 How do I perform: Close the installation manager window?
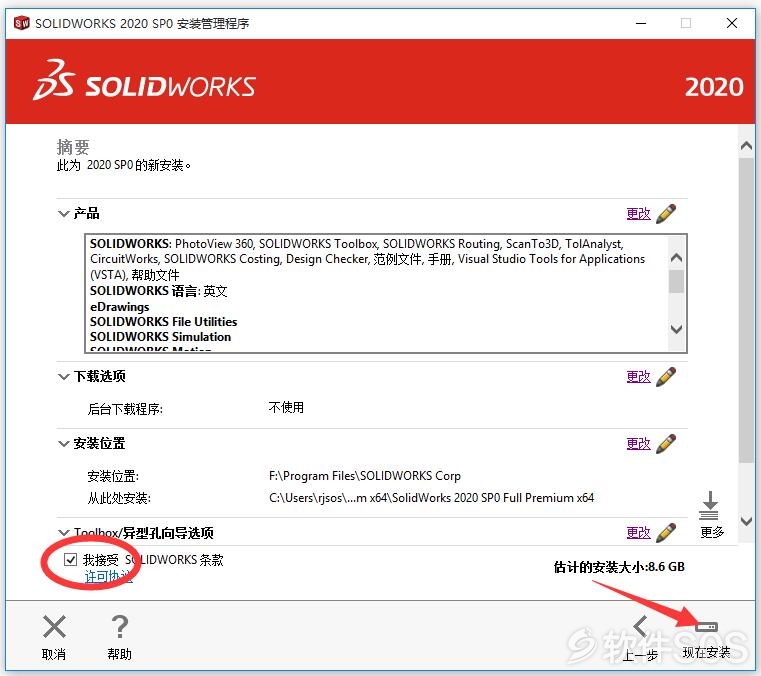click(x=732, y=23)
